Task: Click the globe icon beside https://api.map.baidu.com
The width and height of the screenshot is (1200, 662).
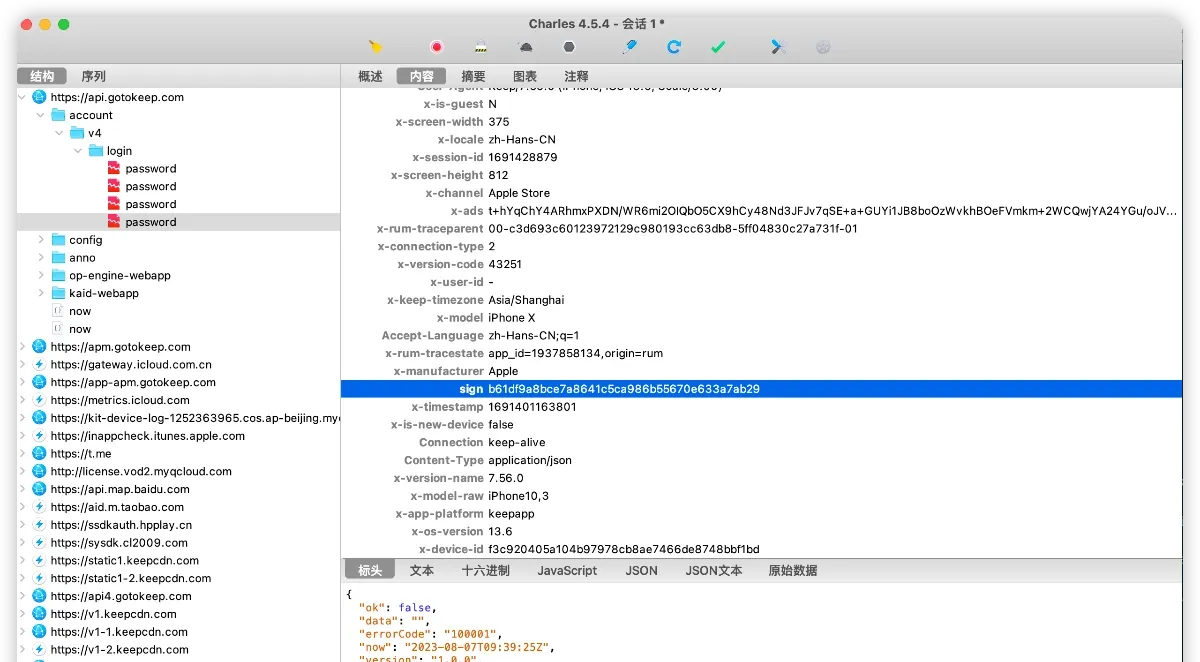Action: click(39, 489)
